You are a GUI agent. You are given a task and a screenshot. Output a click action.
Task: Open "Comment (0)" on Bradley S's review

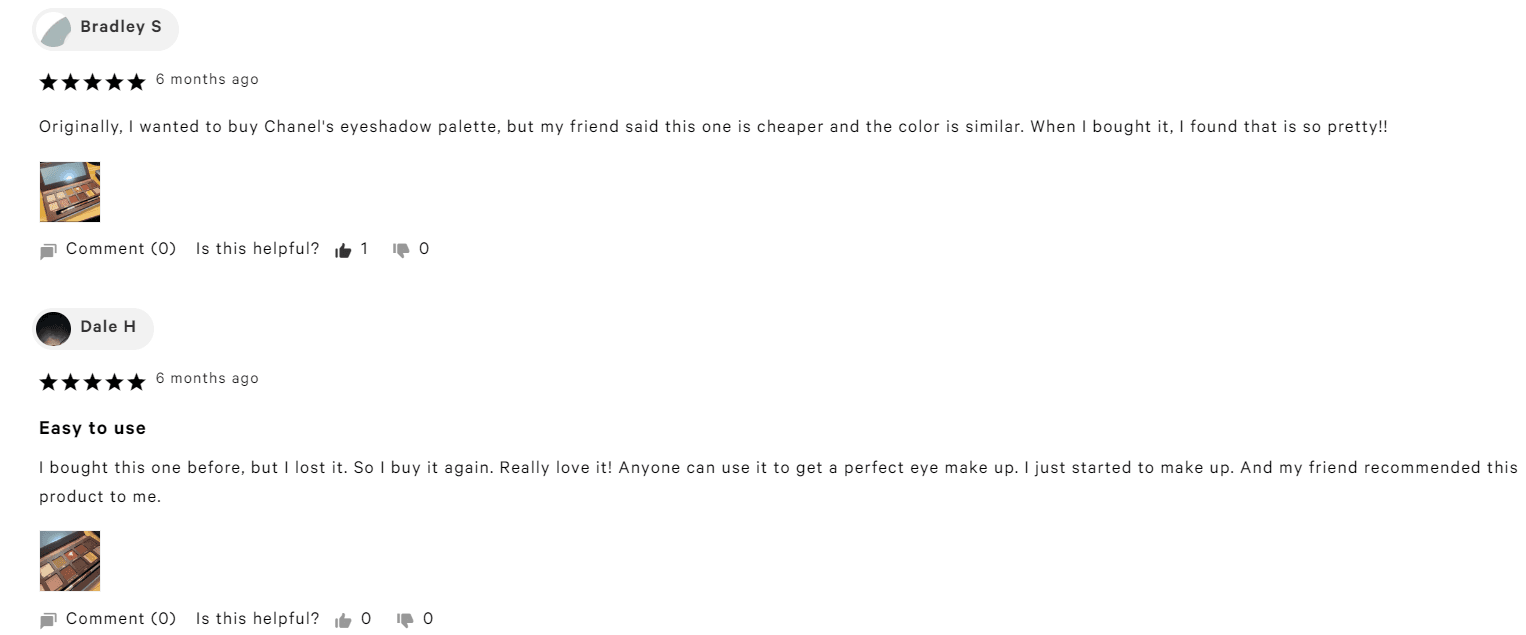tap(121, 249)
